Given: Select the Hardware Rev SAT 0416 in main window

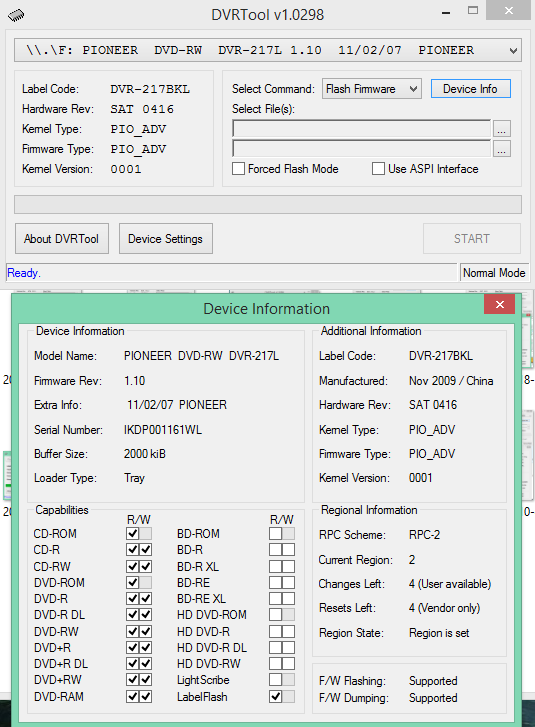Looking at the screenshot, I should click(142, 109).
